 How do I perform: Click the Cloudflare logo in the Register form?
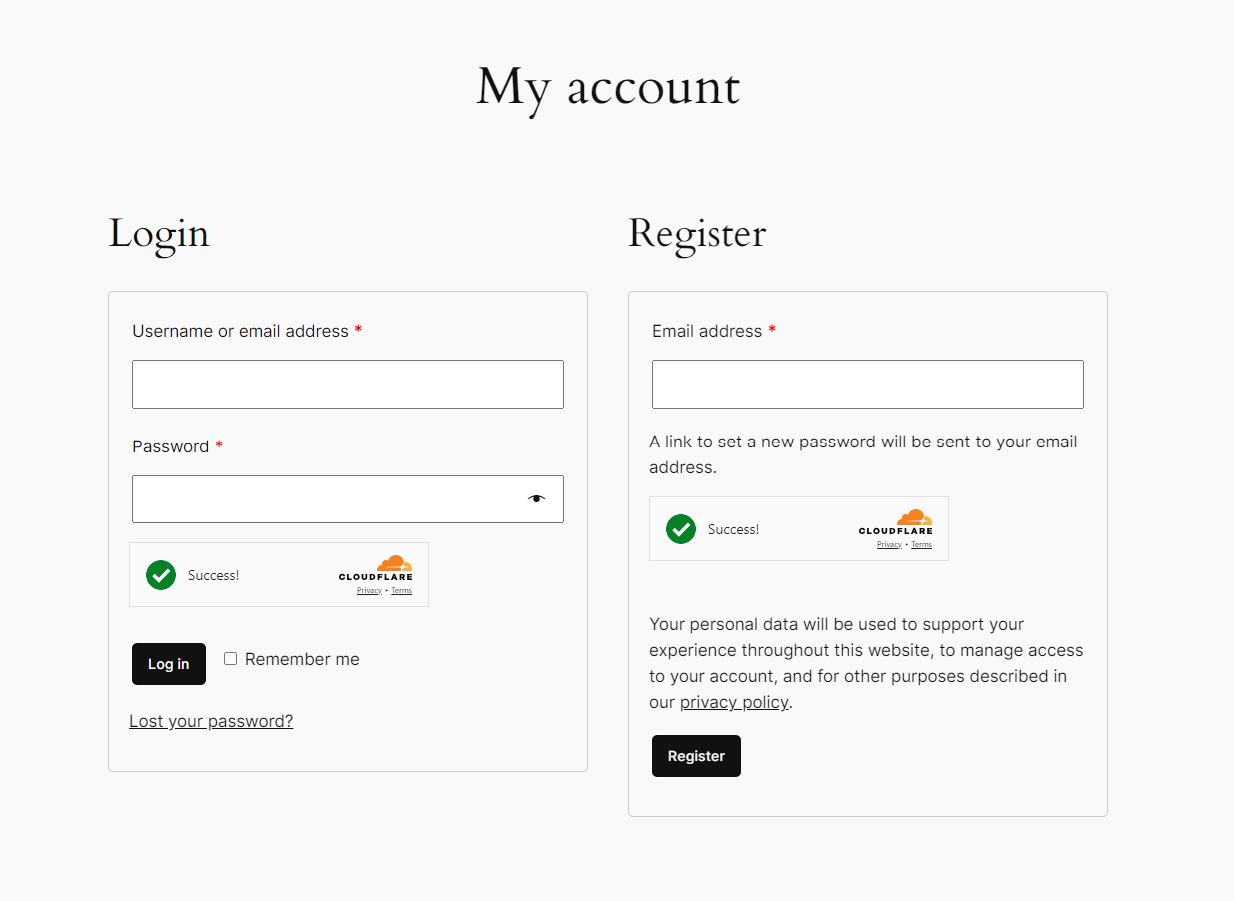[896, 523]
